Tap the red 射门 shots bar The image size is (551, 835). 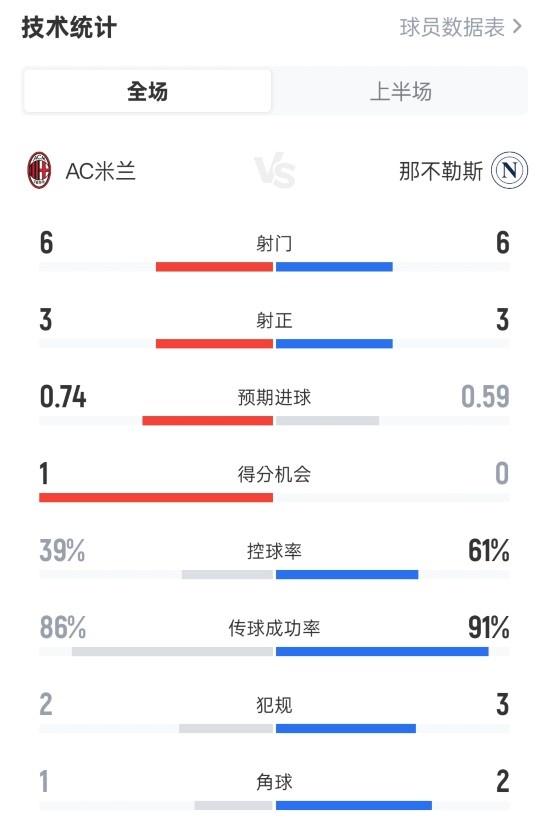click(215, 267)
